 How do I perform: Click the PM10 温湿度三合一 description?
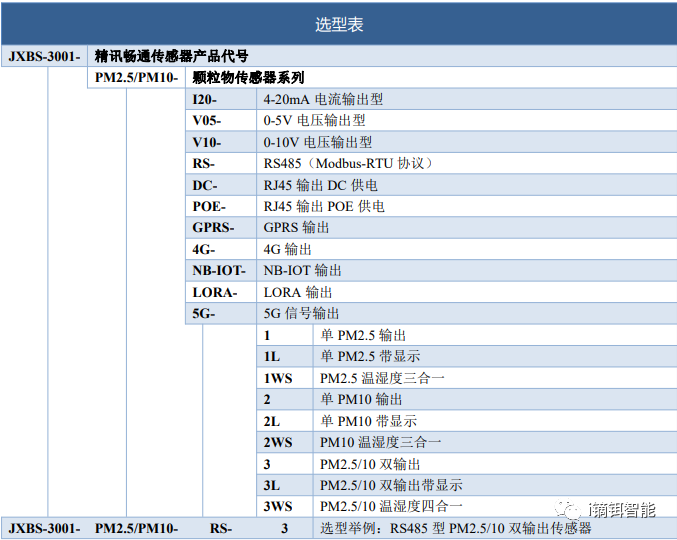click(380, 442)
